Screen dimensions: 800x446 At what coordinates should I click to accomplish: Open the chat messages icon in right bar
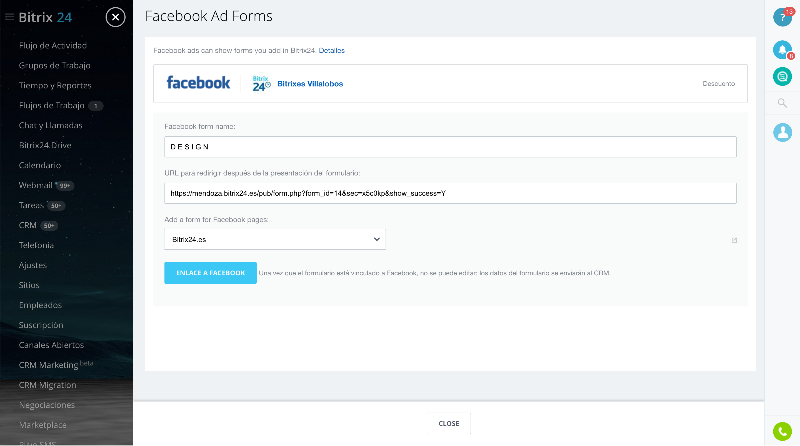[x=782, y=77]
